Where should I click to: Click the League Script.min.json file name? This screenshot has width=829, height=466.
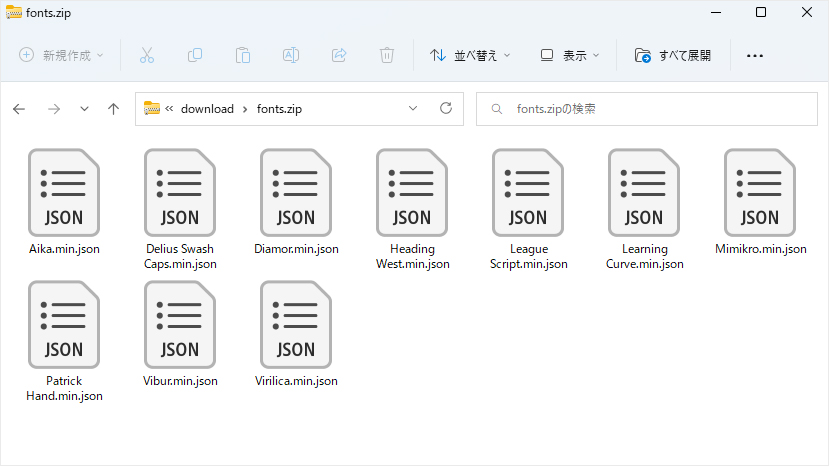point(529,257)
